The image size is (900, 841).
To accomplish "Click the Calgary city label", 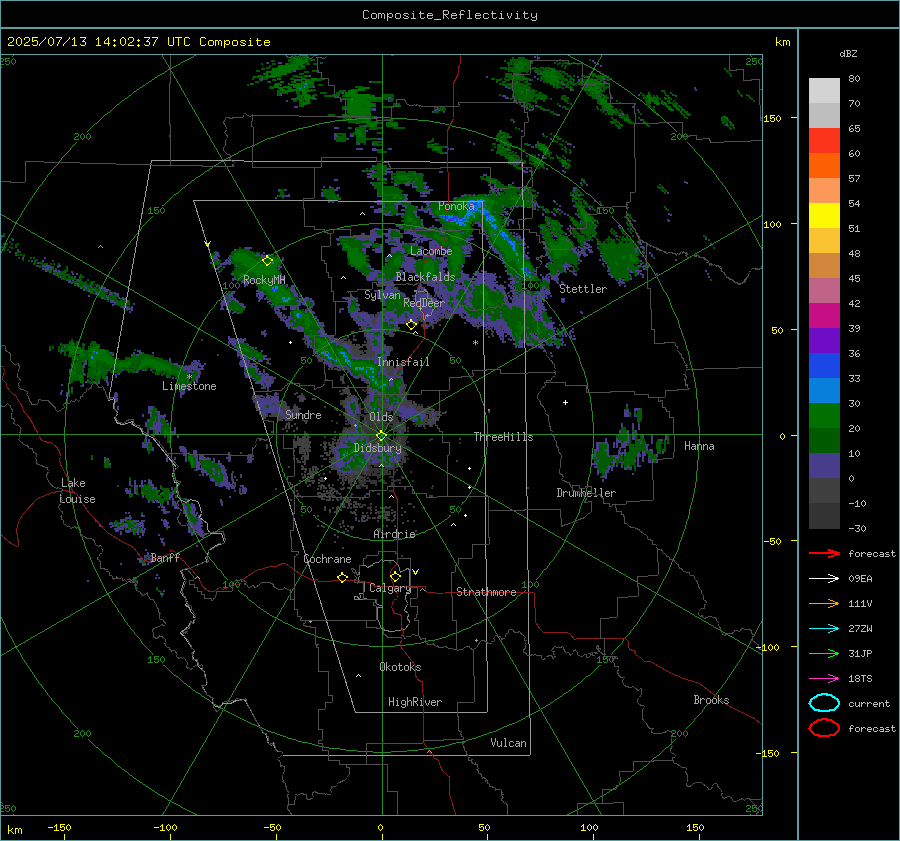I will pyautogui.click(x=390, y=588).
